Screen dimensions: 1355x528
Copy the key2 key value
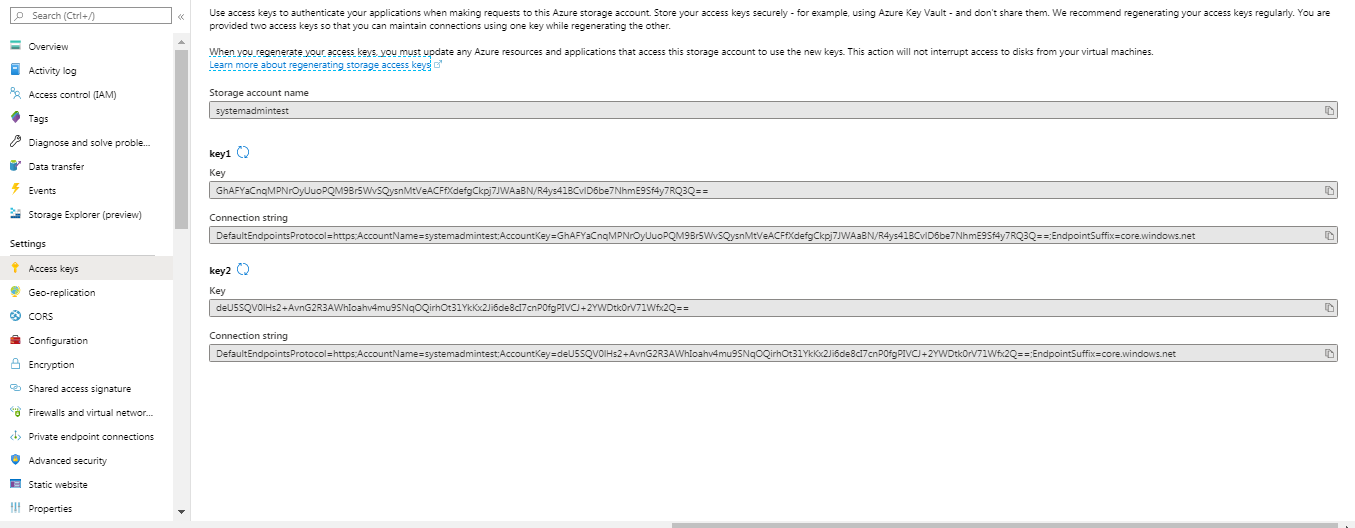click(1329, 308)
